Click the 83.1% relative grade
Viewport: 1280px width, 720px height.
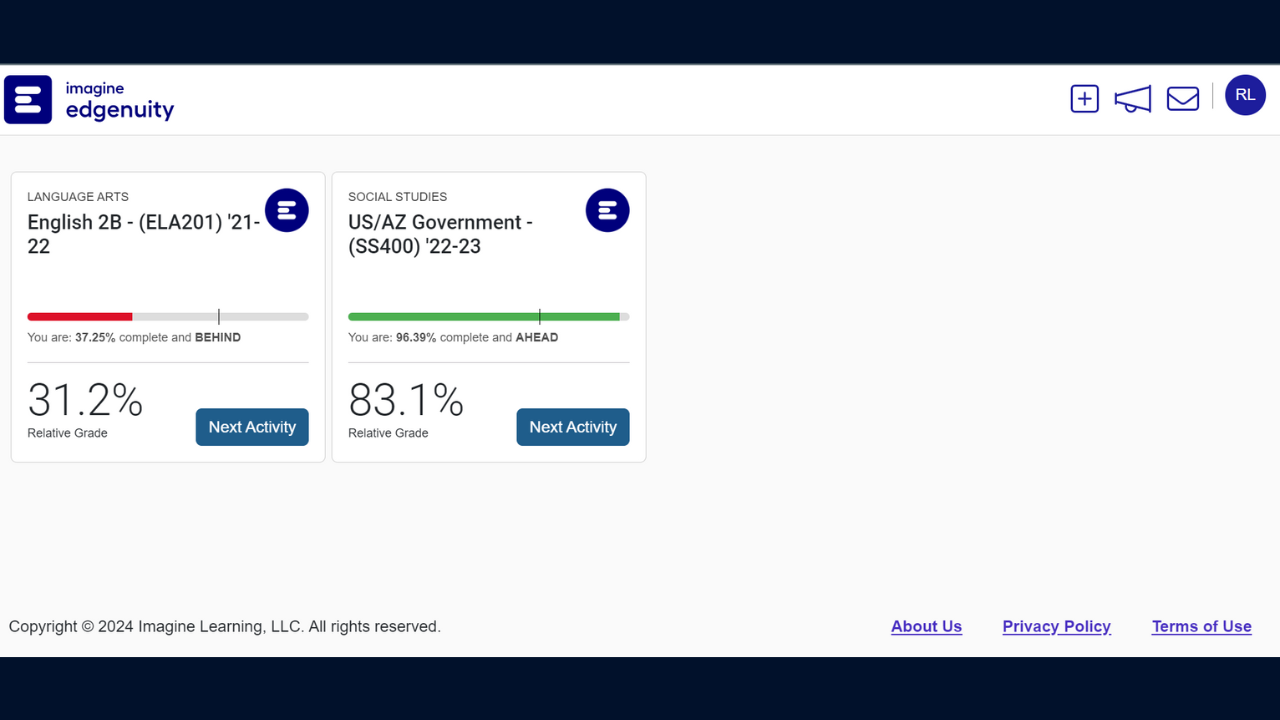[x=406, y=400]
